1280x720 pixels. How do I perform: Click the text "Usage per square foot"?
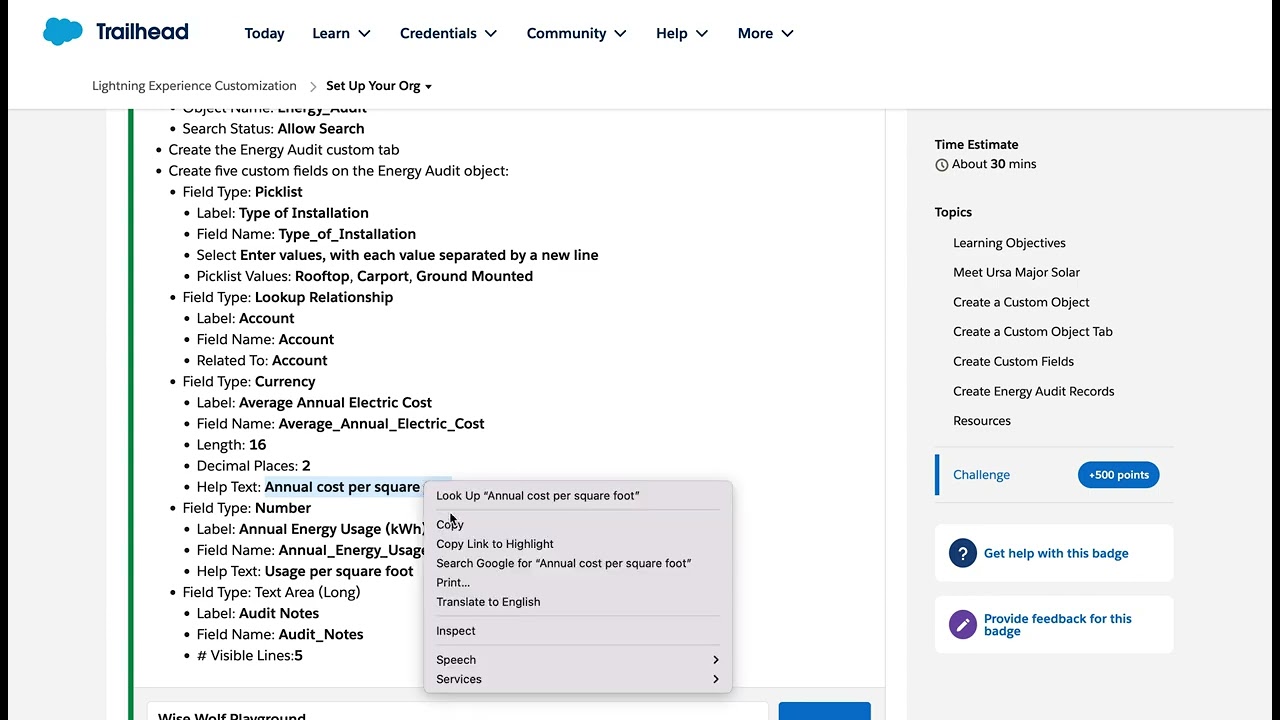pyautogui.click(x=339, y=571)
